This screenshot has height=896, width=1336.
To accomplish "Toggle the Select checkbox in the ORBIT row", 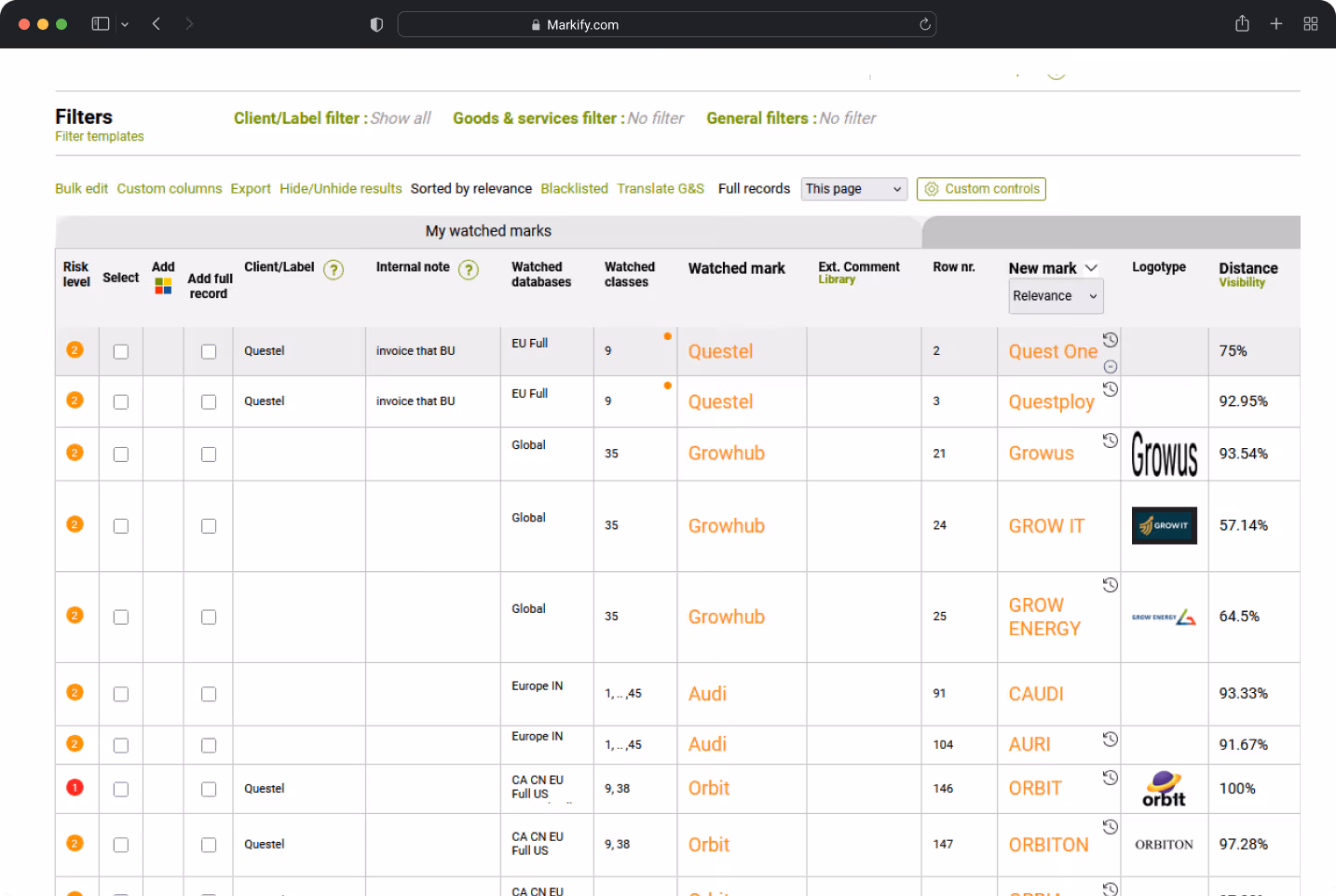I will 121,790.
